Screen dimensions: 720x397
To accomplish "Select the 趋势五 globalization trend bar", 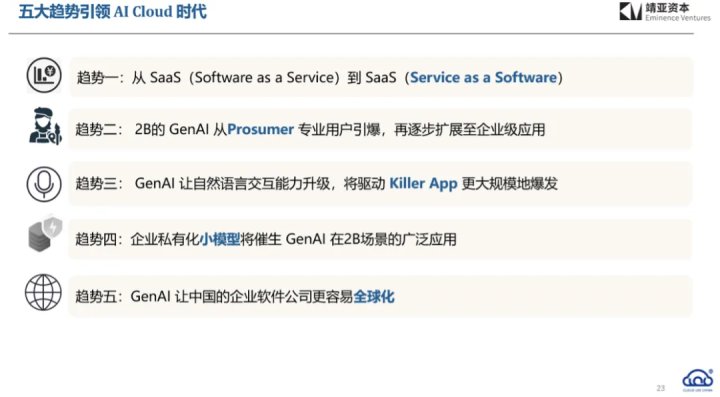I will (380, 296).
